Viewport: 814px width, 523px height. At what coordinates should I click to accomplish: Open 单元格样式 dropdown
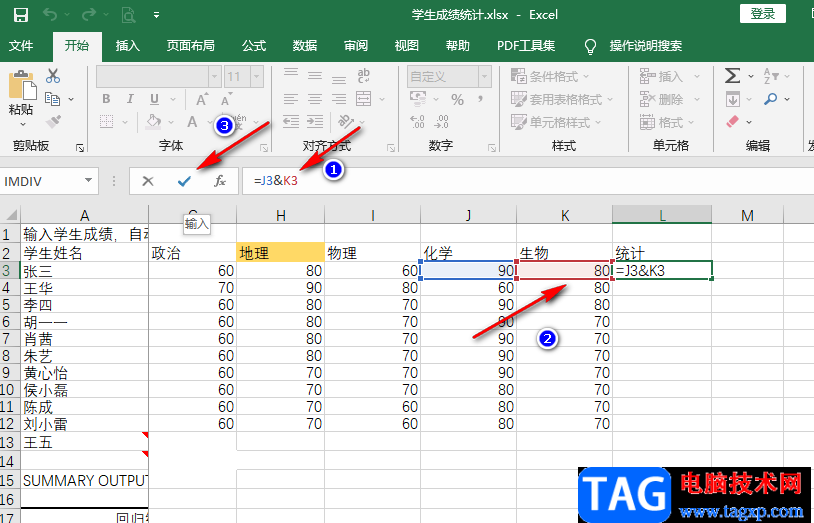[x=556, y=122]
